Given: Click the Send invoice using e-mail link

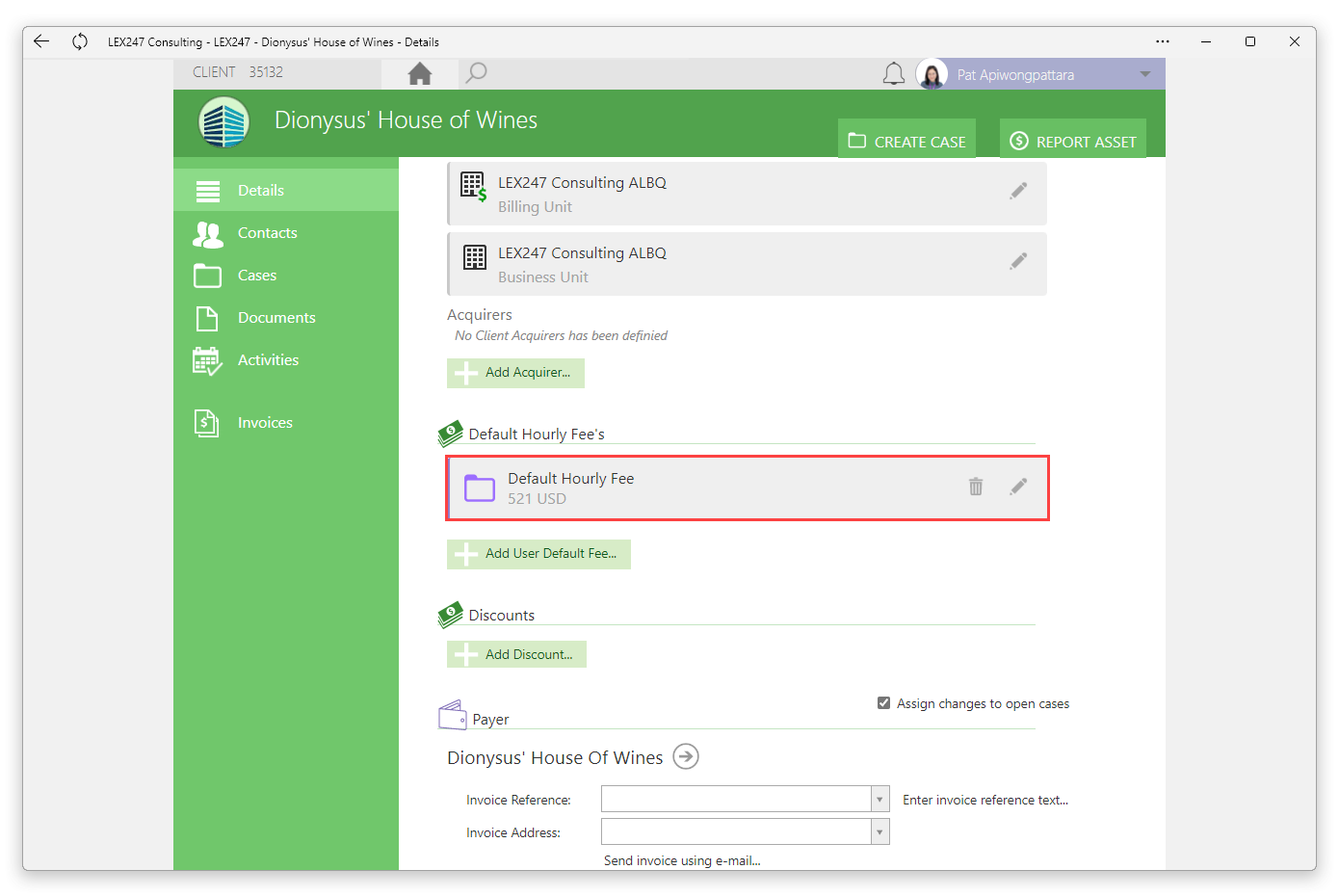Looking at the screenshot, I should [682, 860].
